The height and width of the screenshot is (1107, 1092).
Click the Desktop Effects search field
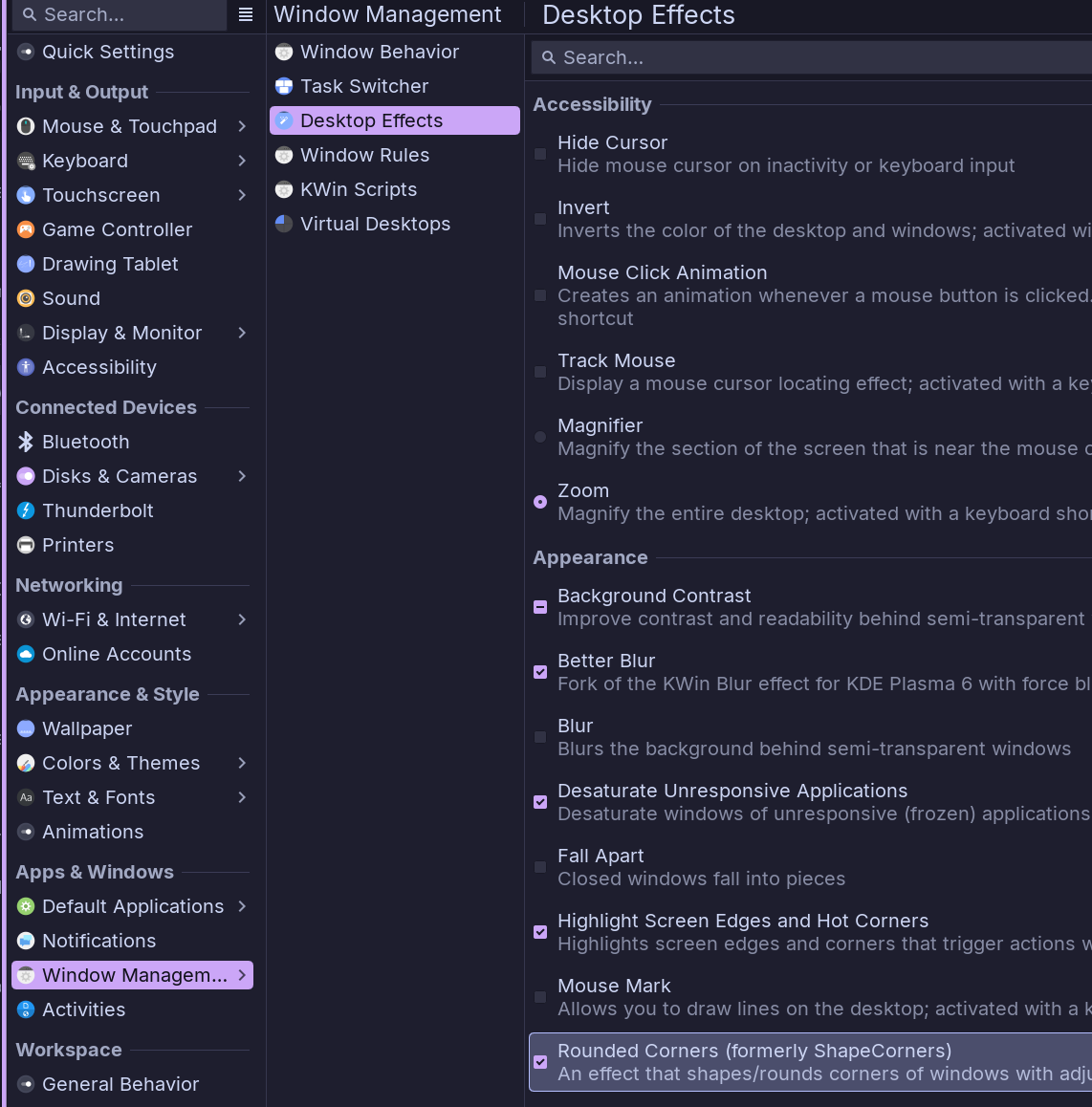pyautogui.click(x=813, y=57)
